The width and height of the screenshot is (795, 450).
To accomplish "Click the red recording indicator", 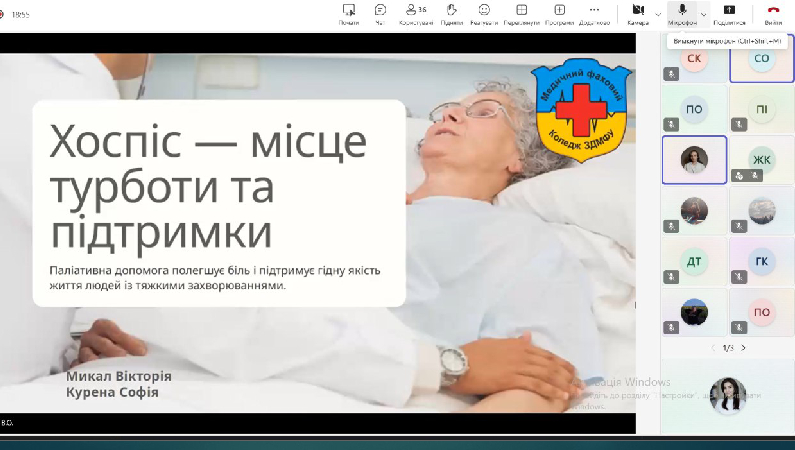I will (2, 15).
